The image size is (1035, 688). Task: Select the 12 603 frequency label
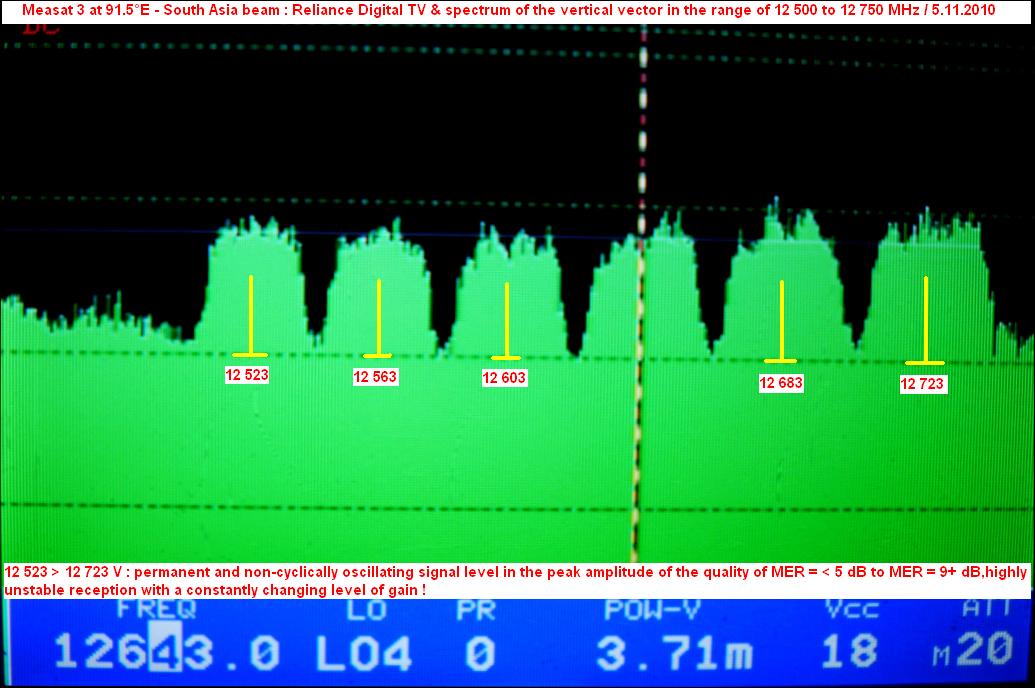click(x=504, y=378)
